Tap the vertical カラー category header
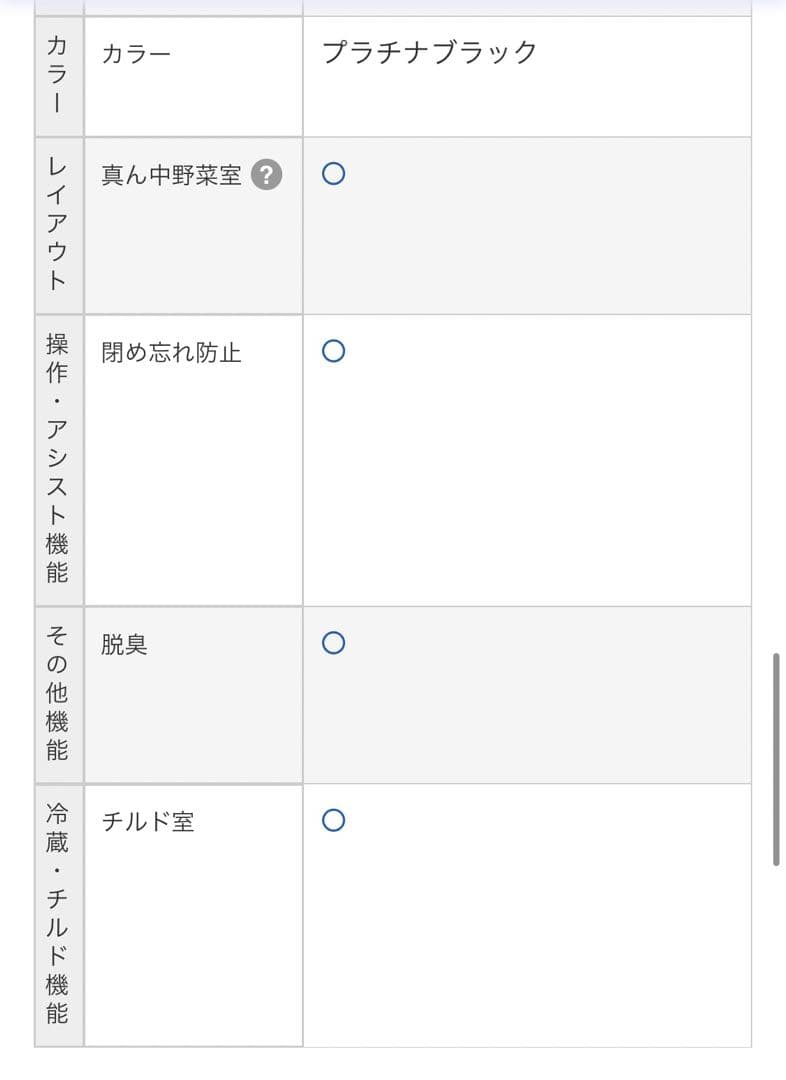Viewport: 786px width, 1080px height. point(58,76)
